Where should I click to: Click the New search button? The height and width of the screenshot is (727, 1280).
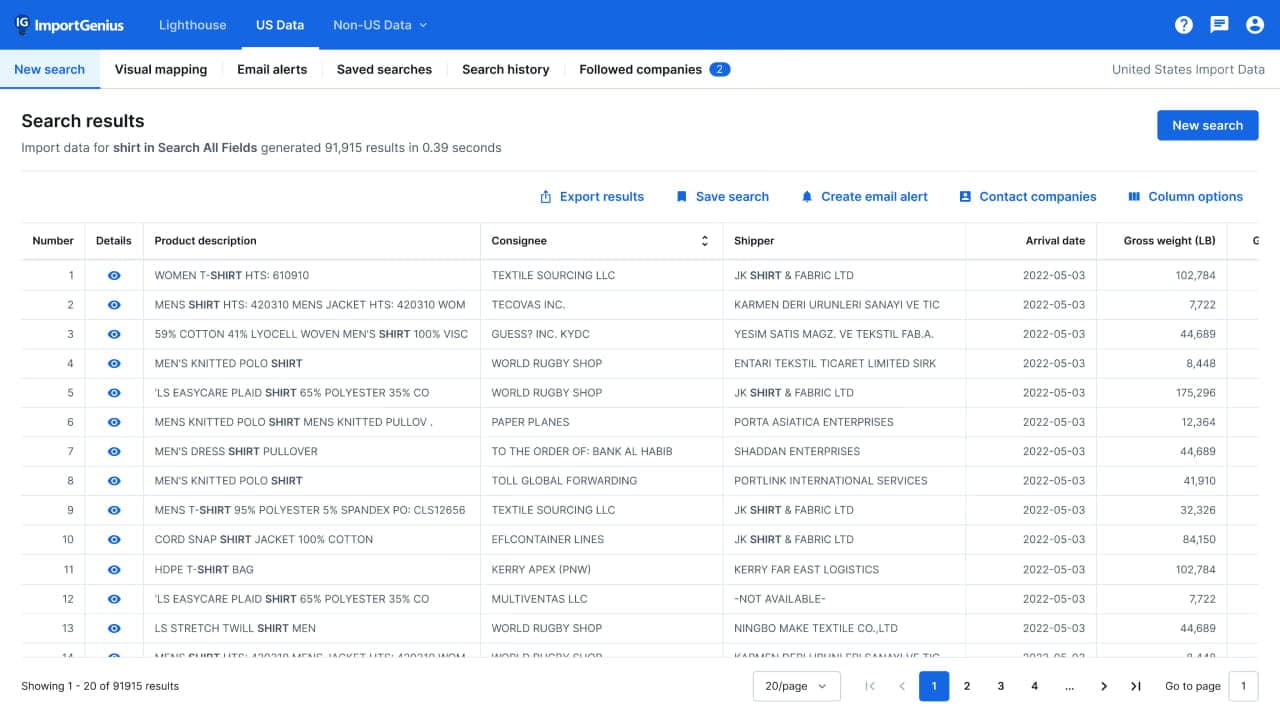tap(1207, 125)
